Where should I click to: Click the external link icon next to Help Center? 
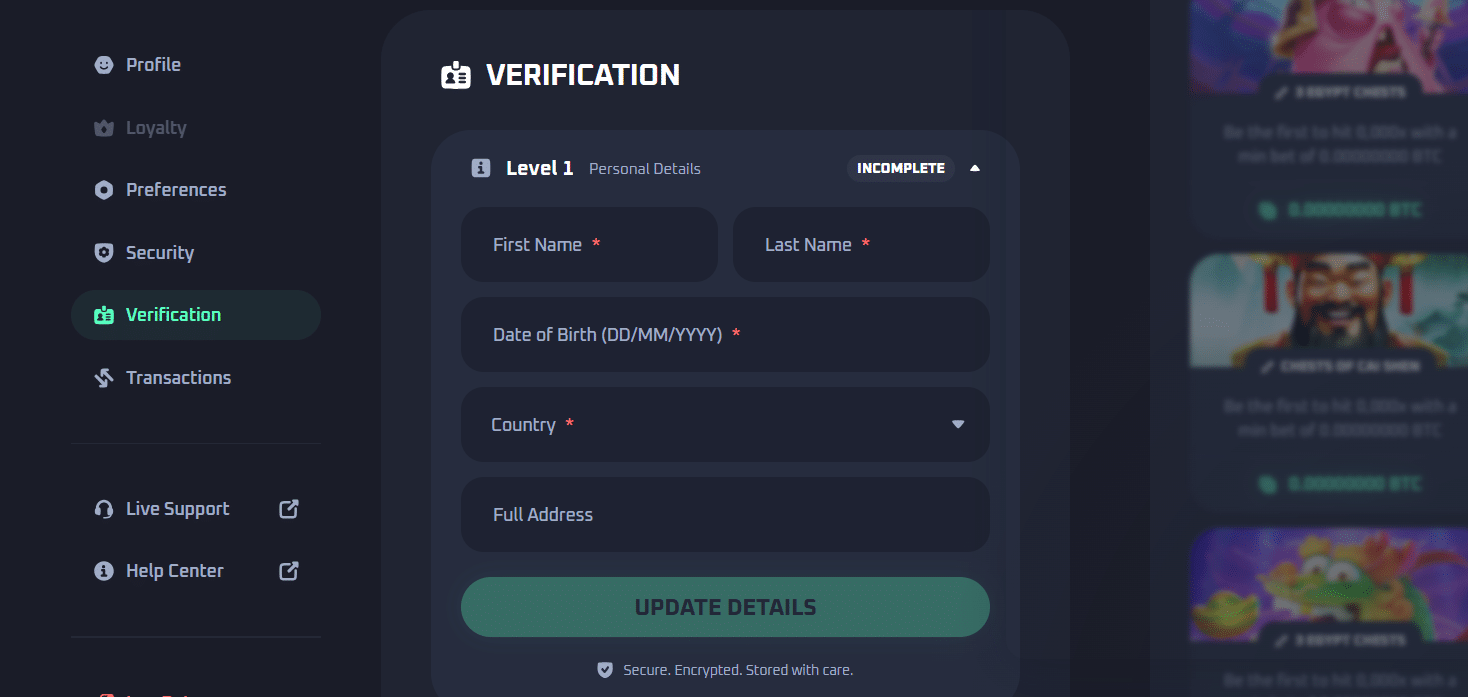click(x=287, y=570)
